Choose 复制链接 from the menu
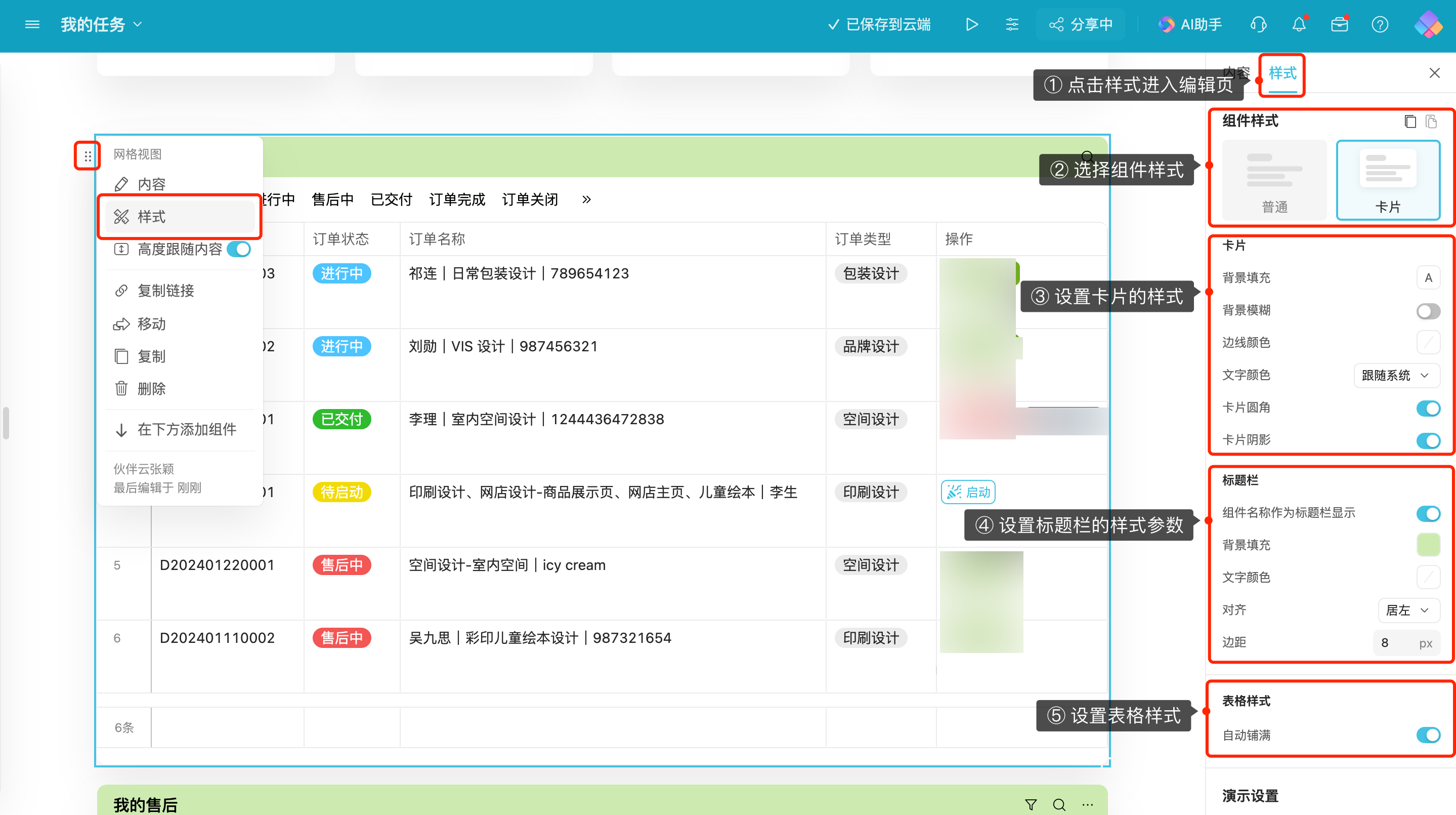Viewport: 1456px width, 815px height. [x=180, y=291]
